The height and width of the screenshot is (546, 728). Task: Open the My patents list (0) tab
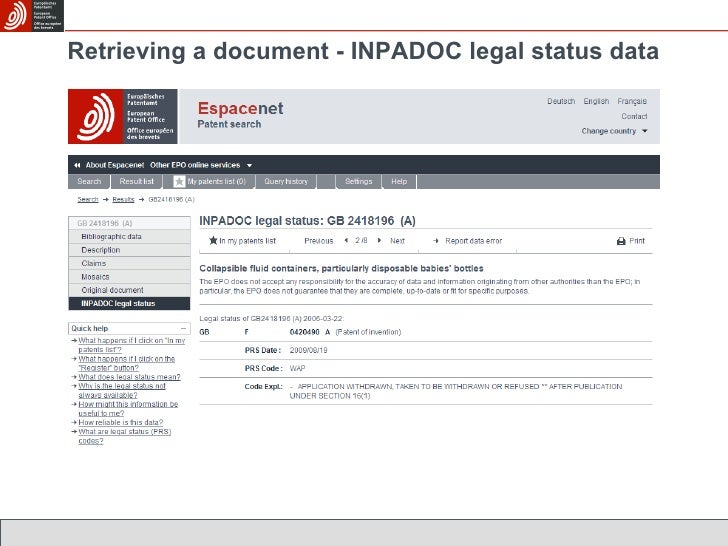[209, 182]
